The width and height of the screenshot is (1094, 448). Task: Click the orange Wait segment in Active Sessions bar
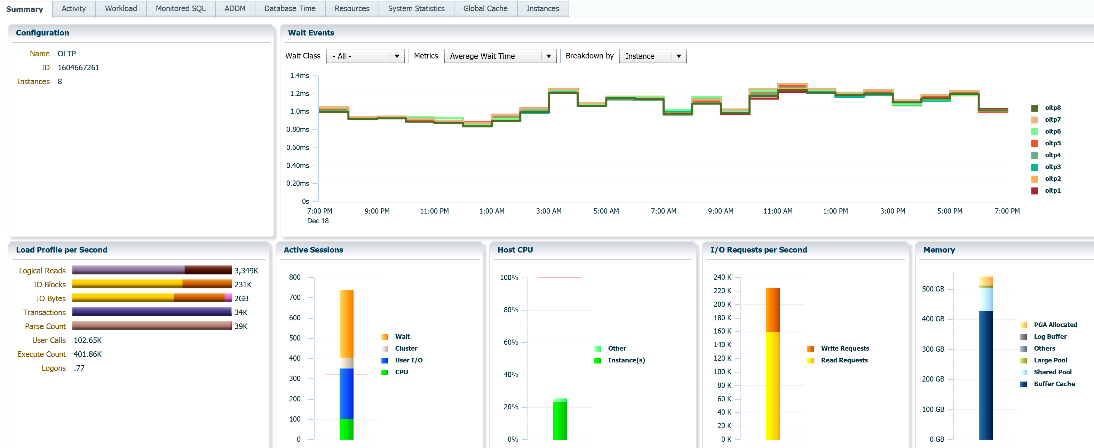pos(347,324)
